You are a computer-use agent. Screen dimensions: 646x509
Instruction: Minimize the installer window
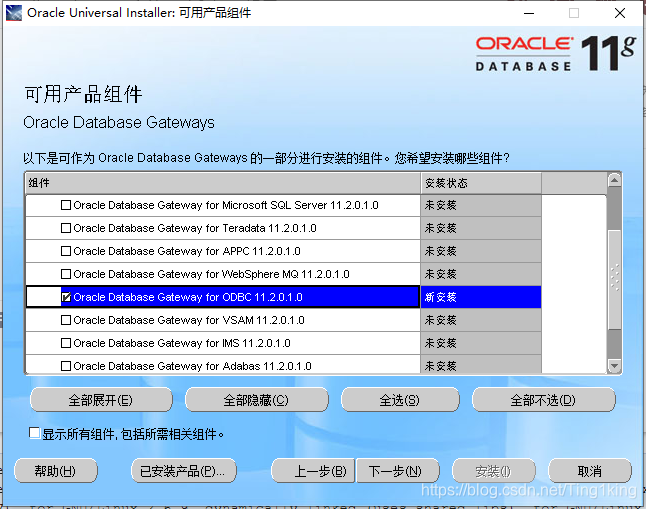pos(529,13)
